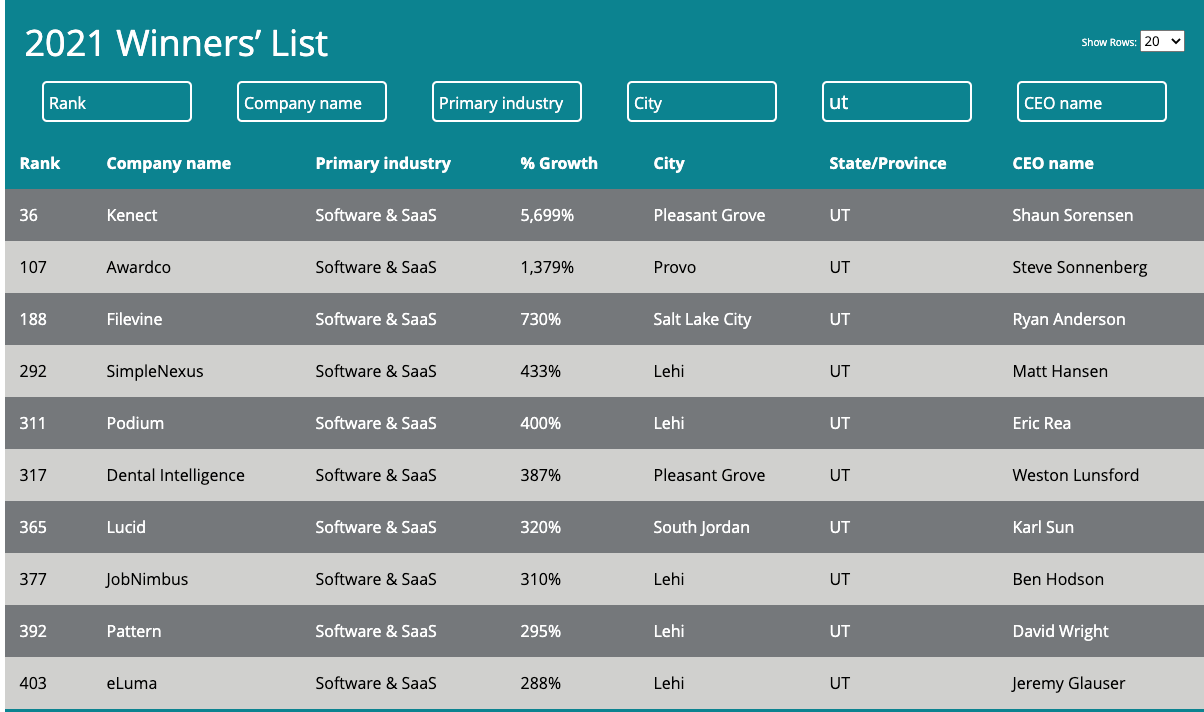Viewport: 1204px width, 712px height.
Task: Click the 5,699% growth value
Action: tap(547, 215)
